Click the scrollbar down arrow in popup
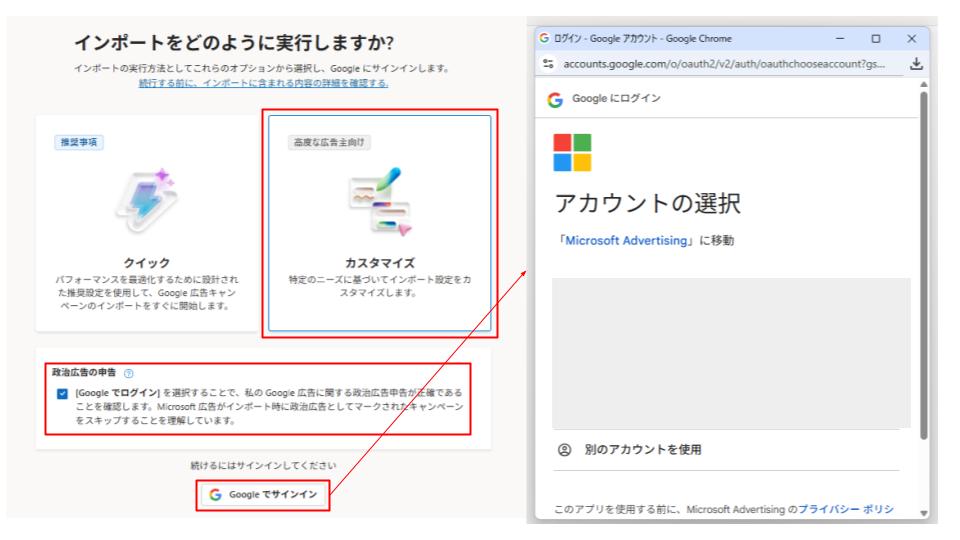The height and width of the screenshot is (540, 960). click(922, 512)
